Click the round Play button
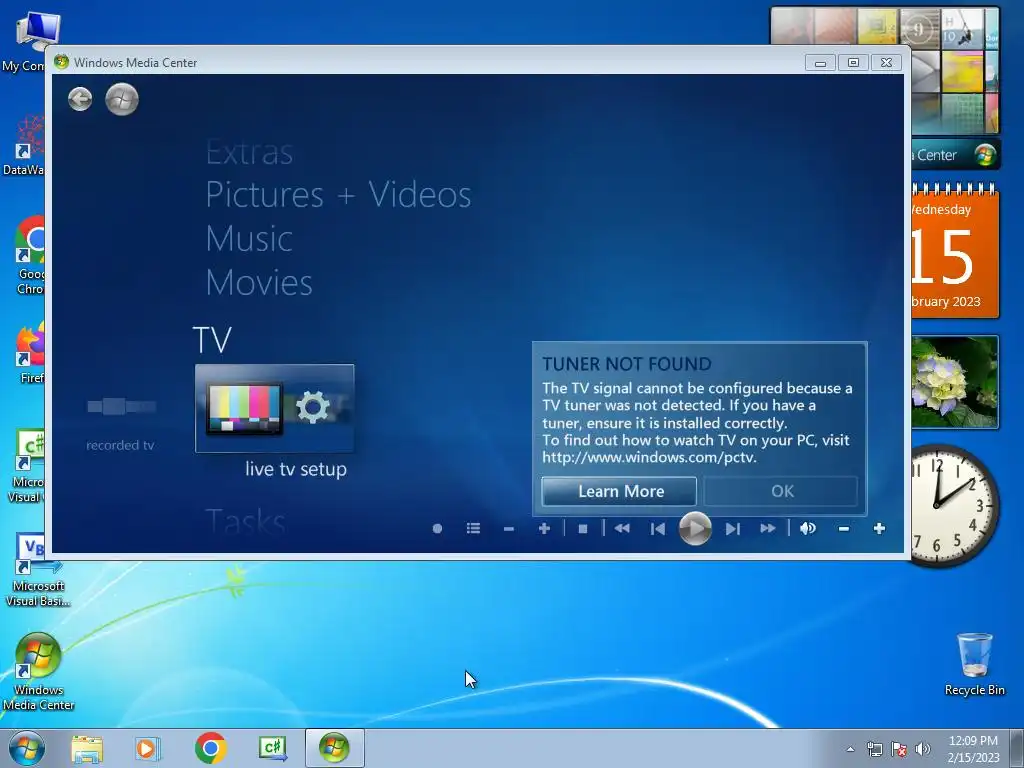Viewport: 1024px width, 768px height. point(696,528)
